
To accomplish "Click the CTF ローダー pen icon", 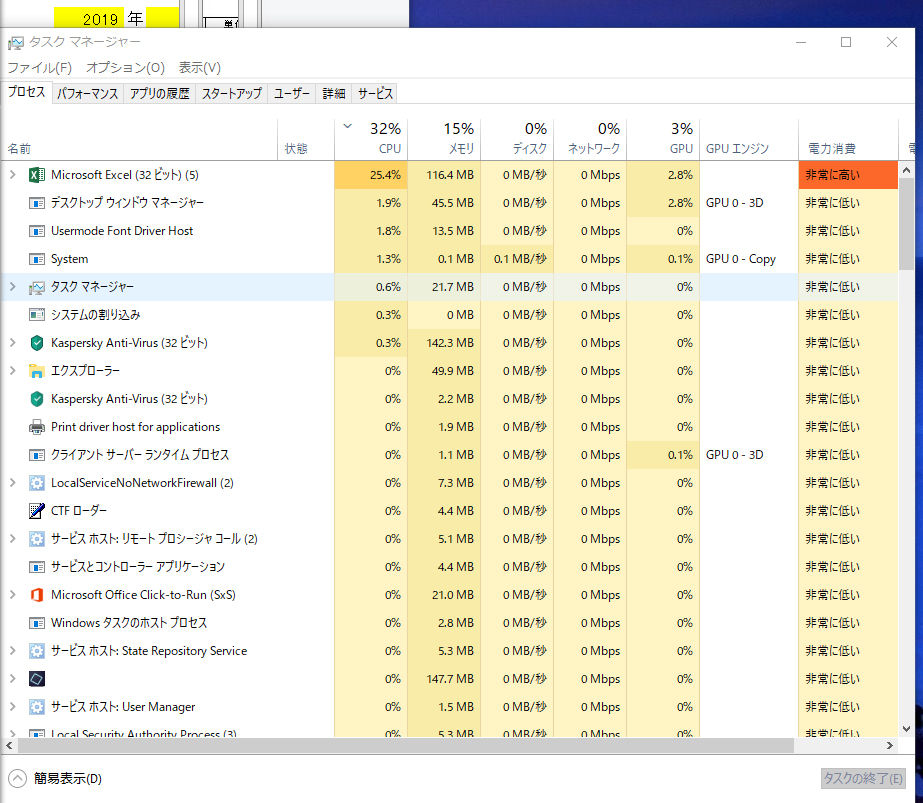I will coord(36,510).
